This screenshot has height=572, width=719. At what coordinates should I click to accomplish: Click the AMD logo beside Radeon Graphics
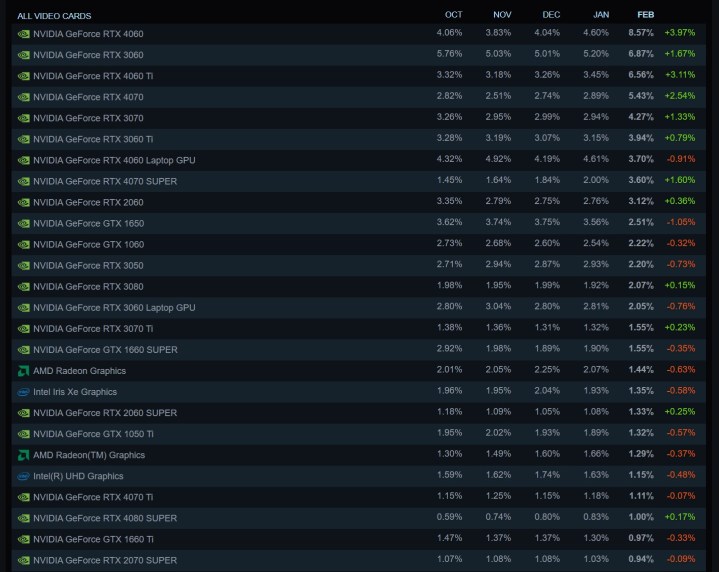(x=23, y=370)
